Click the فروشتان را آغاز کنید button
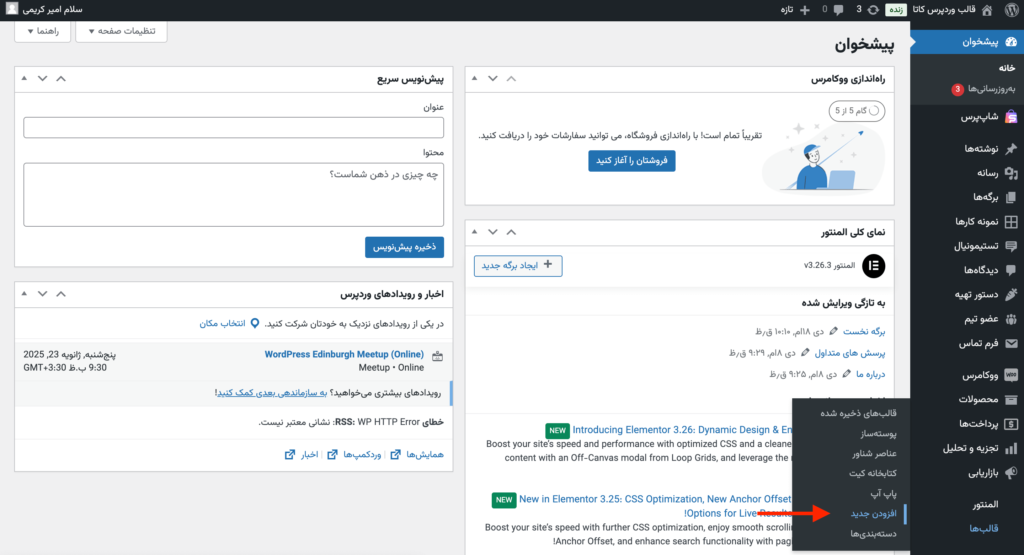The width and height of the screenshot is (1024, 555). (x=632, y=160)
